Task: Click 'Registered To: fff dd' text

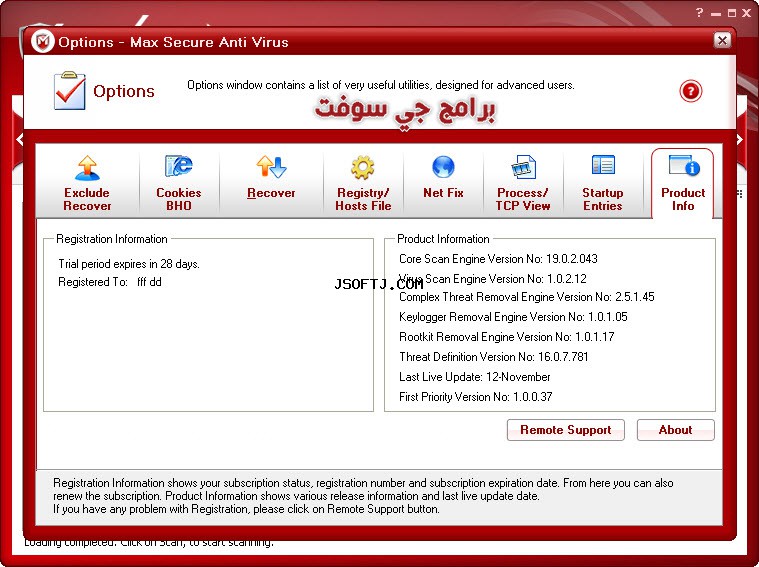Action: [x=110, y=282]
